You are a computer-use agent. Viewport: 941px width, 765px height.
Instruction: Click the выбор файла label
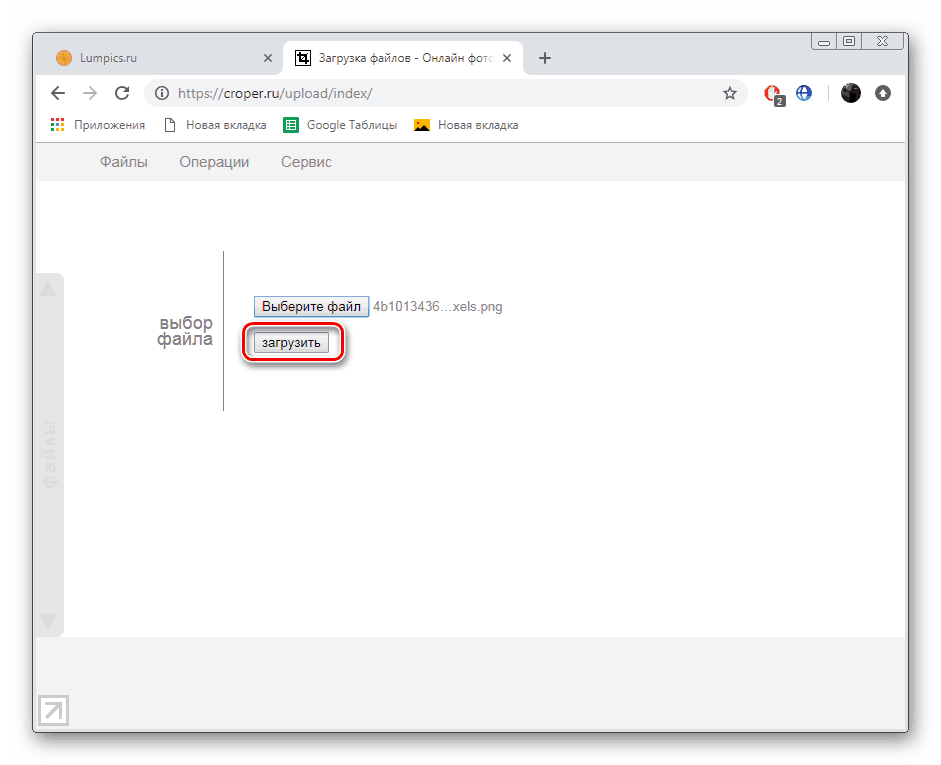coord(185,331)
